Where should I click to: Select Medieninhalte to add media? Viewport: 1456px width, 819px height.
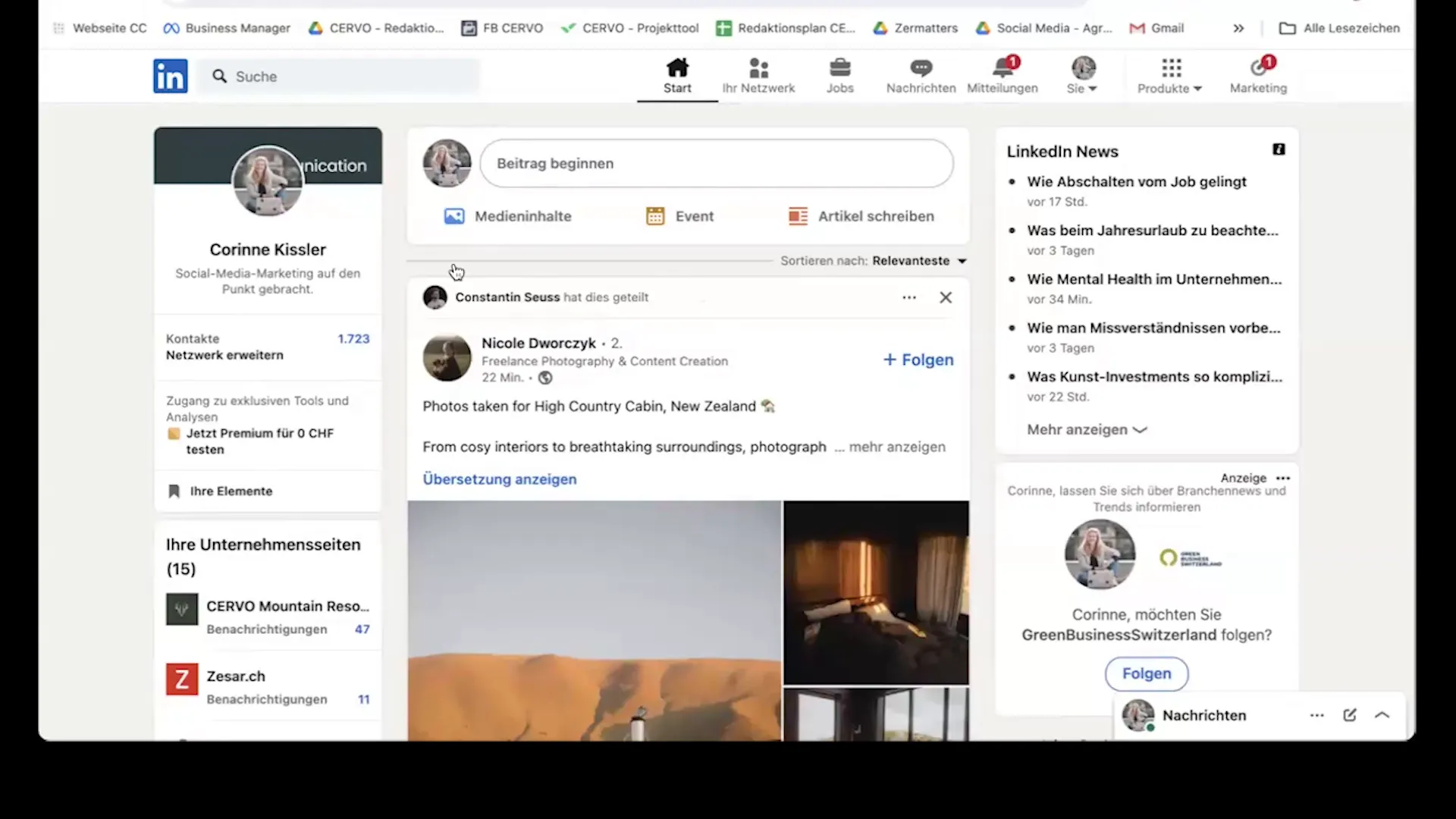(x=507, y=216)
